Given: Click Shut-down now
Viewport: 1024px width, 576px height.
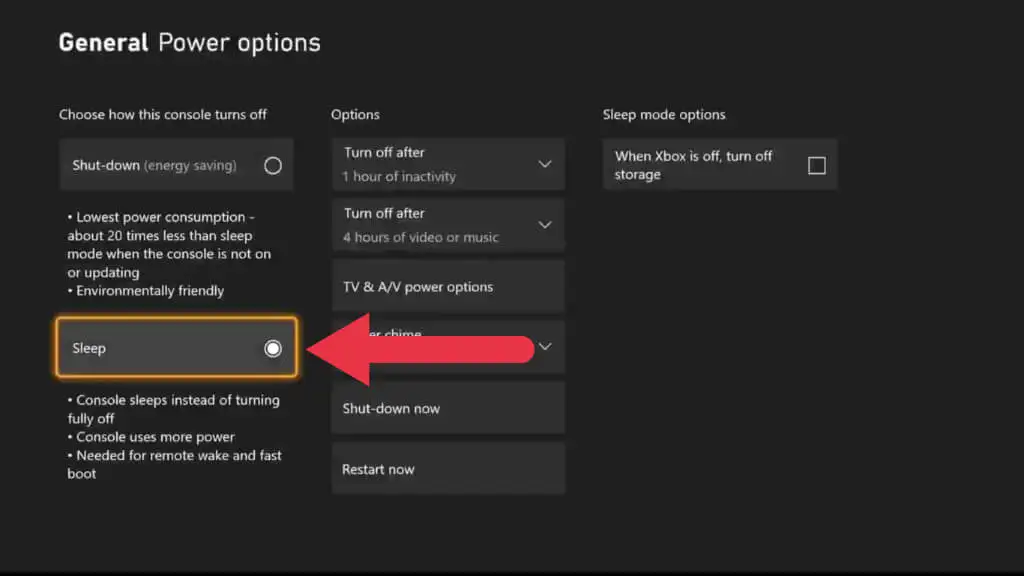Looking at the screenshot, I should tap(448, 408).
